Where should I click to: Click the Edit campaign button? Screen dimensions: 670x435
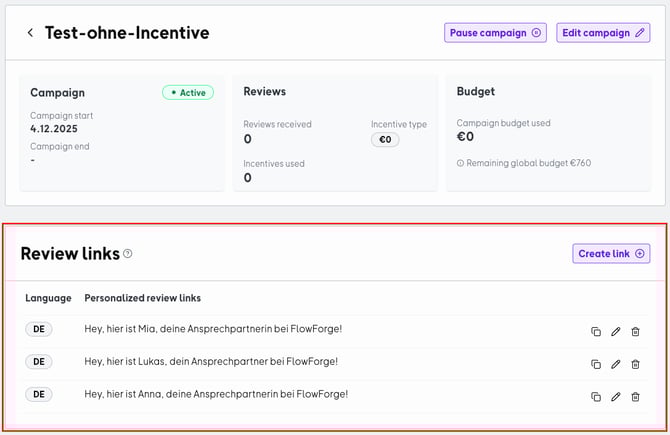(x=603, y=33)
